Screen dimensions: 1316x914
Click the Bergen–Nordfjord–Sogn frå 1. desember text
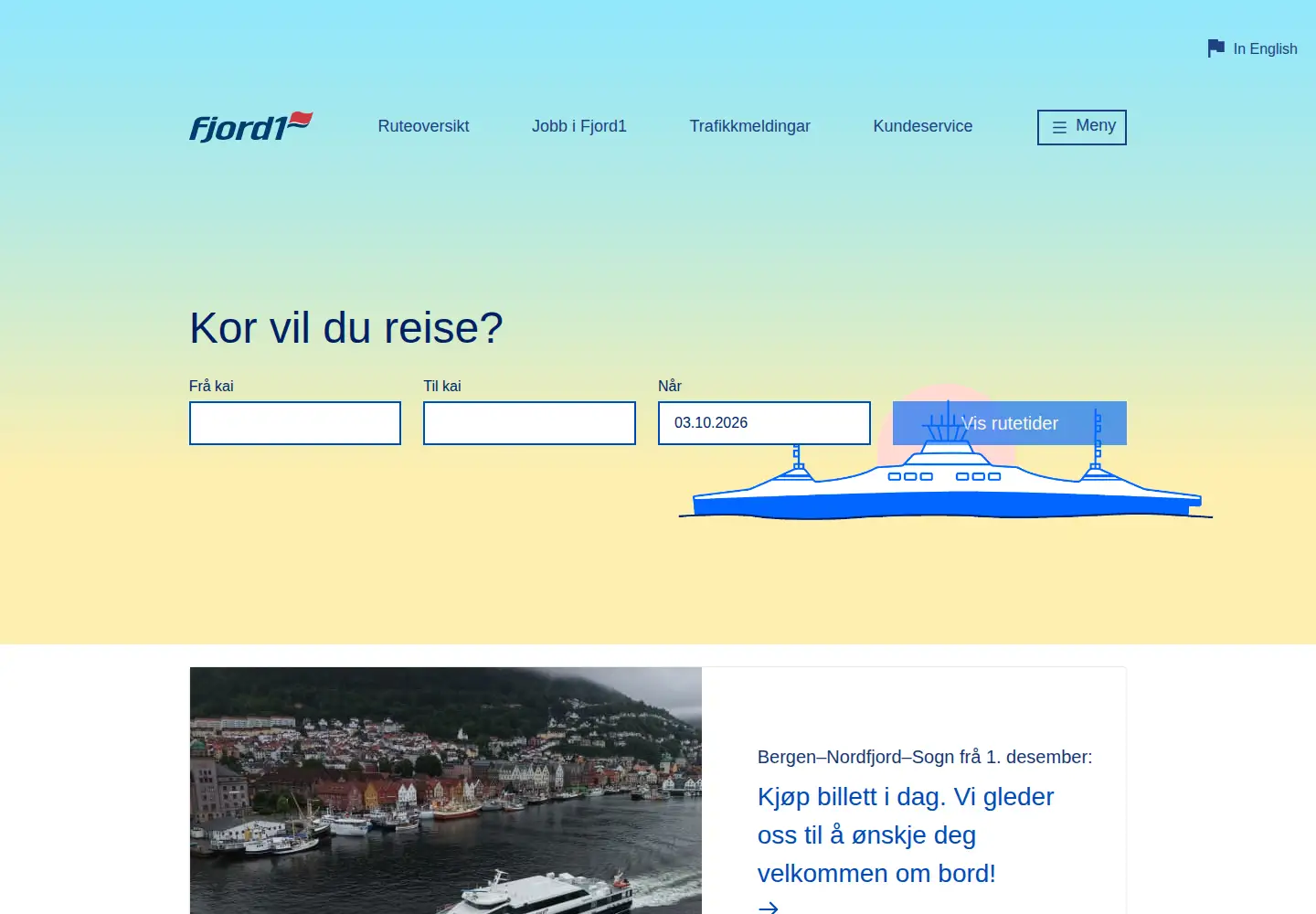pos(925,757)
